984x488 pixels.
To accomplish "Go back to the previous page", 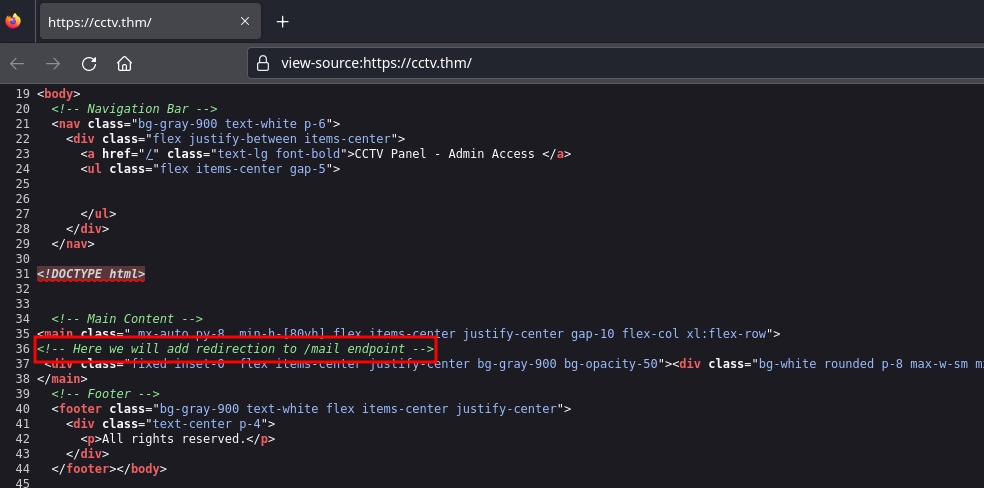I will click(17, 63).
